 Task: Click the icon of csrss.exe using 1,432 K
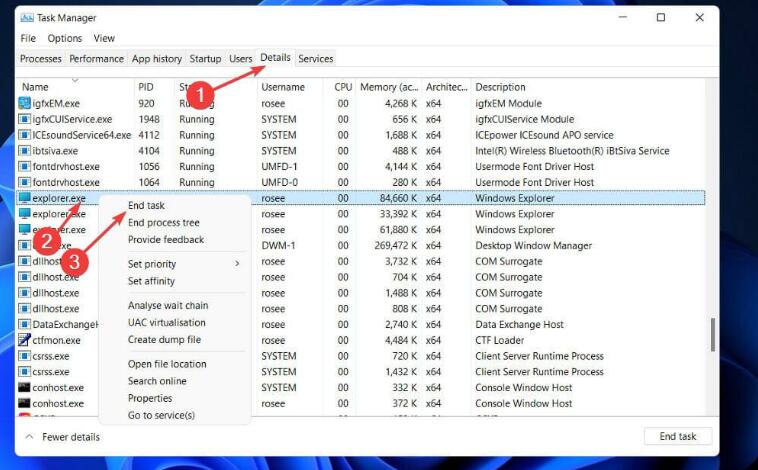pyautogui.click(x=24, y=371)
